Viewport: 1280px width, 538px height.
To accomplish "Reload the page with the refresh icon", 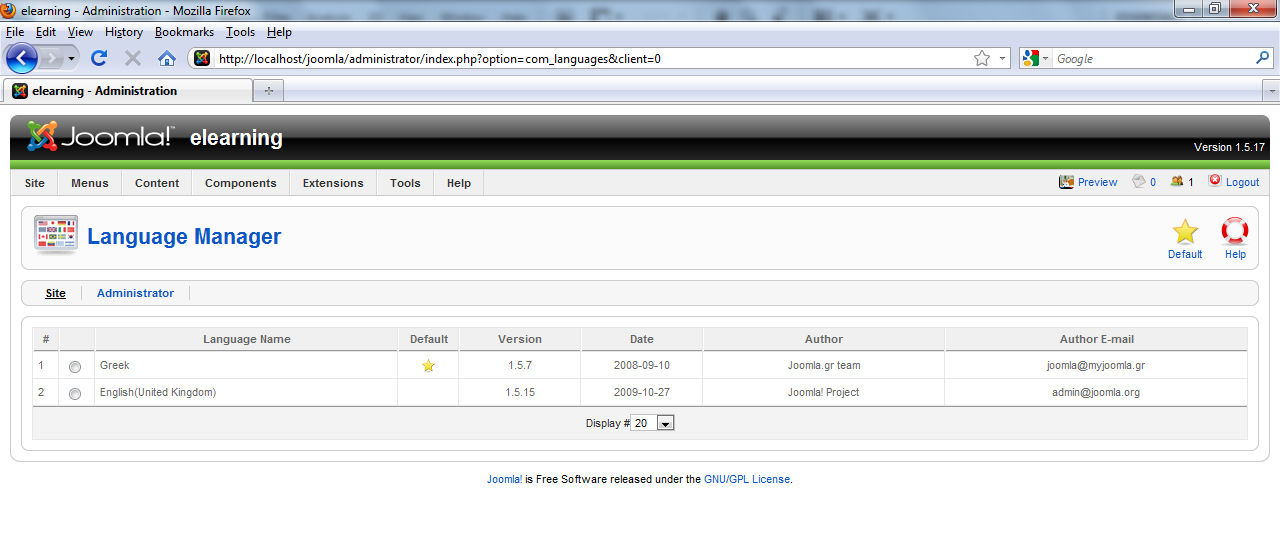I will [99, 58].
